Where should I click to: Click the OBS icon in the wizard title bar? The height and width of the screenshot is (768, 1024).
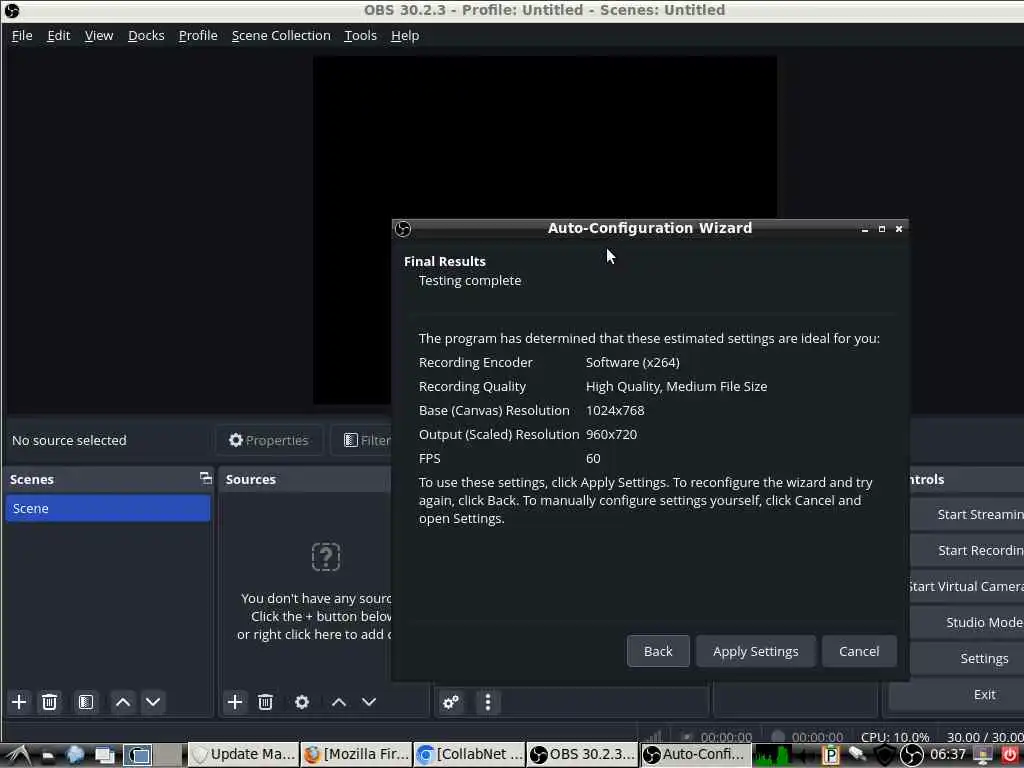pyautogui.click(x=403, y=229)
